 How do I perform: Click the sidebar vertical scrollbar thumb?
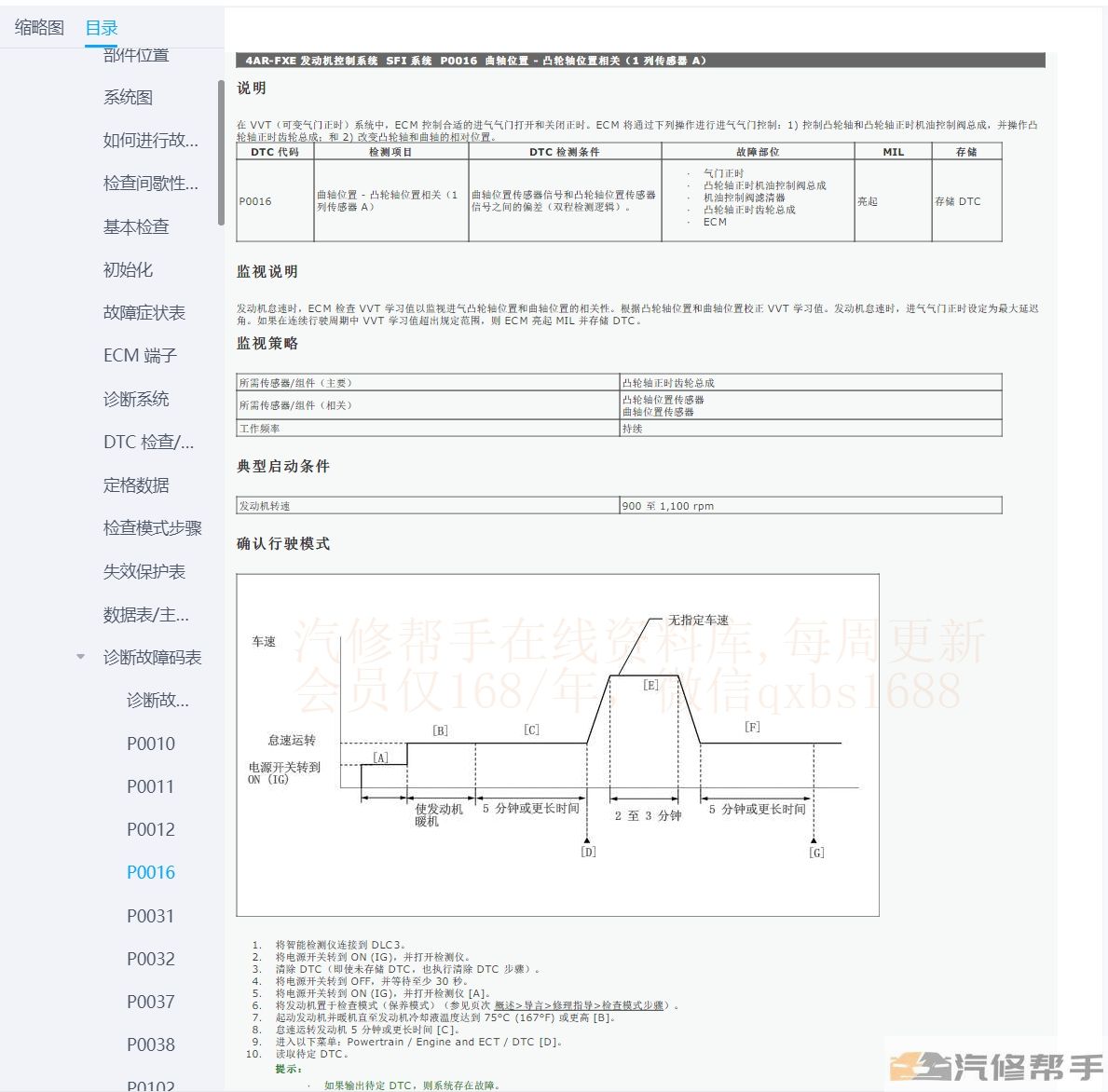pos(221,153)
